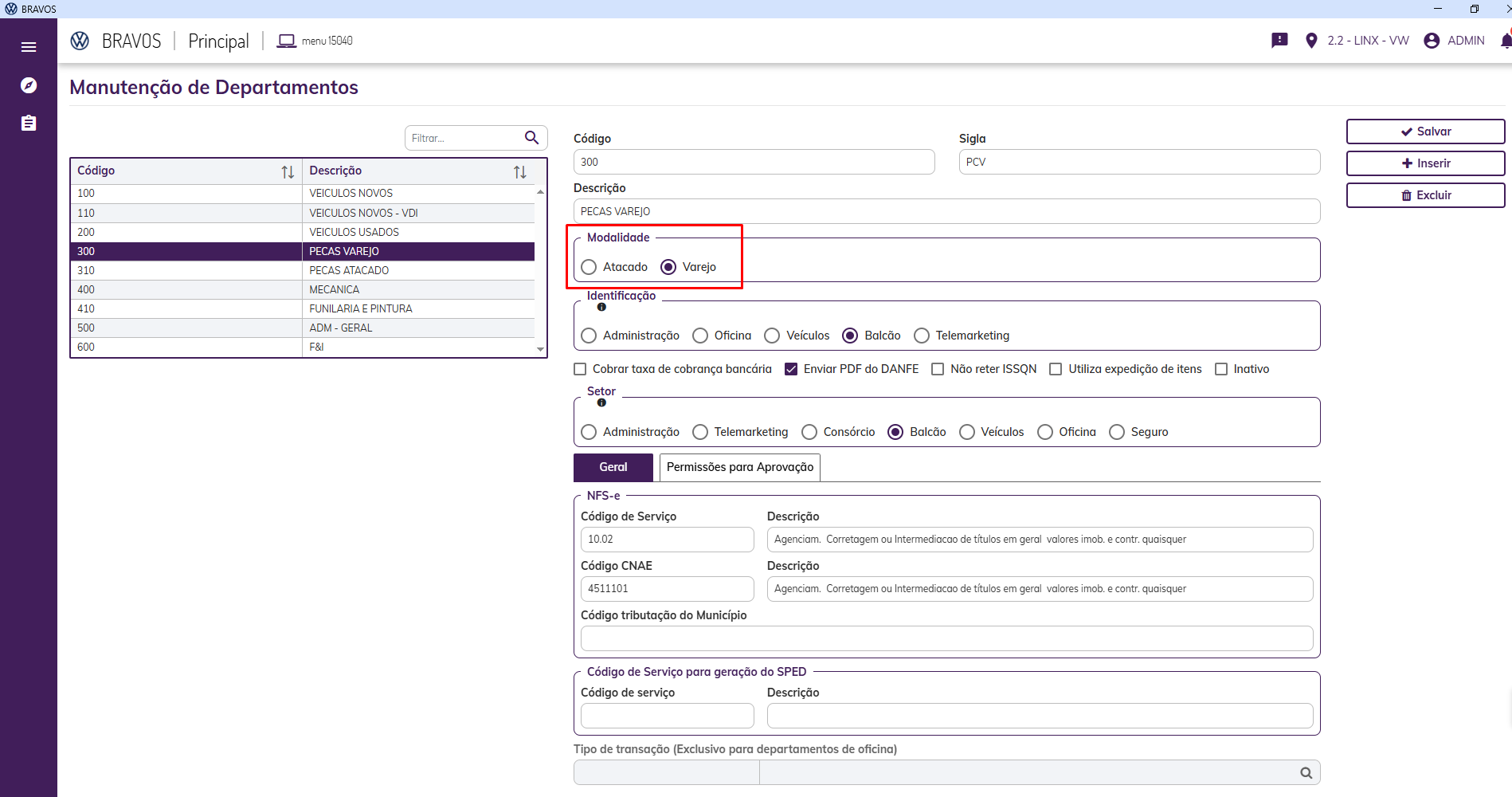Switch to the Geral tab
Viewport: 1512px width, 797px height.
tap(613, 467)
